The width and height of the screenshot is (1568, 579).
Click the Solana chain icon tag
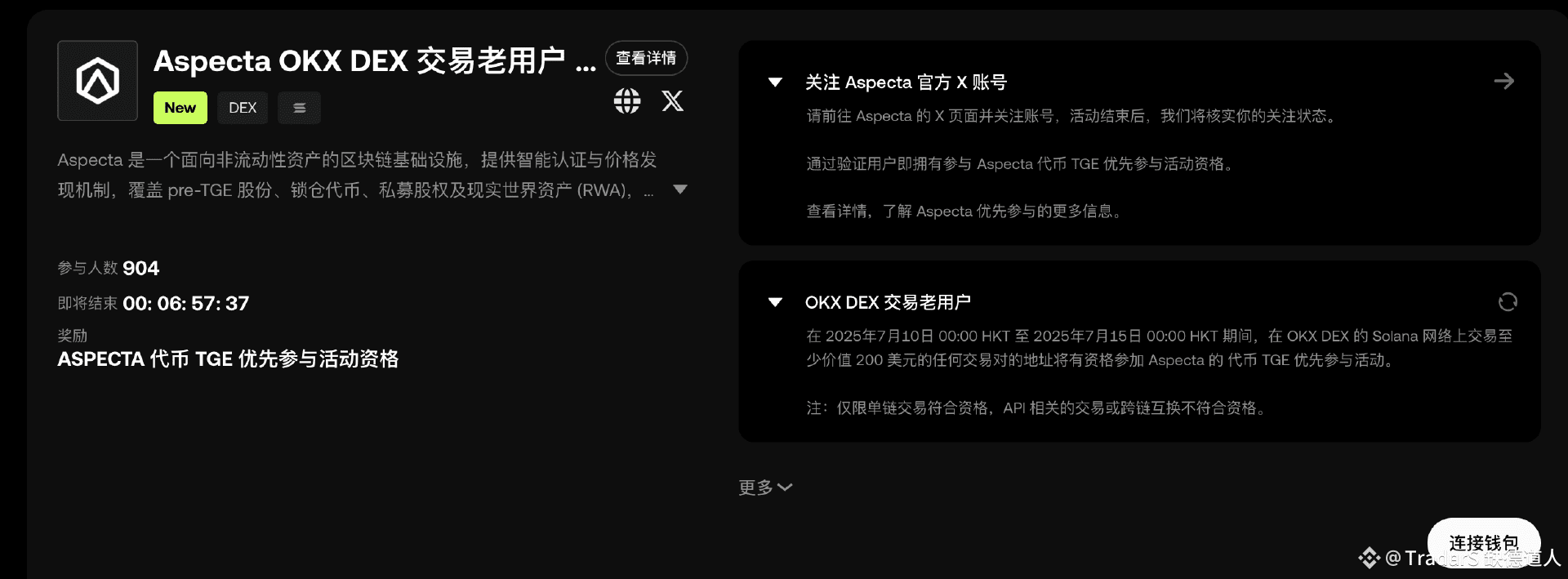coord(299,108)
